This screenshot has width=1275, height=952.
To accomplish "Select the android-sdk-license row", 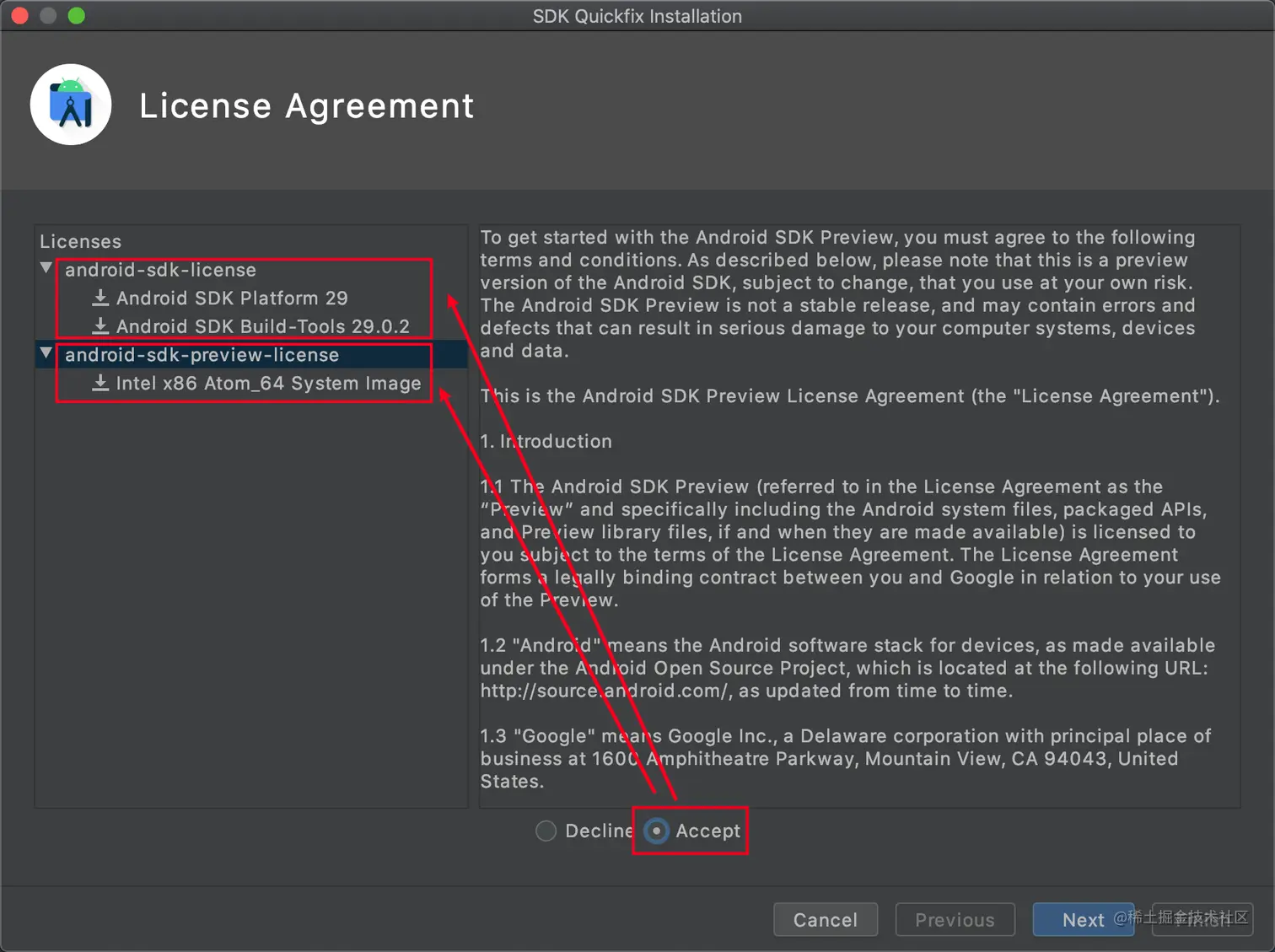I will point(251,270).
